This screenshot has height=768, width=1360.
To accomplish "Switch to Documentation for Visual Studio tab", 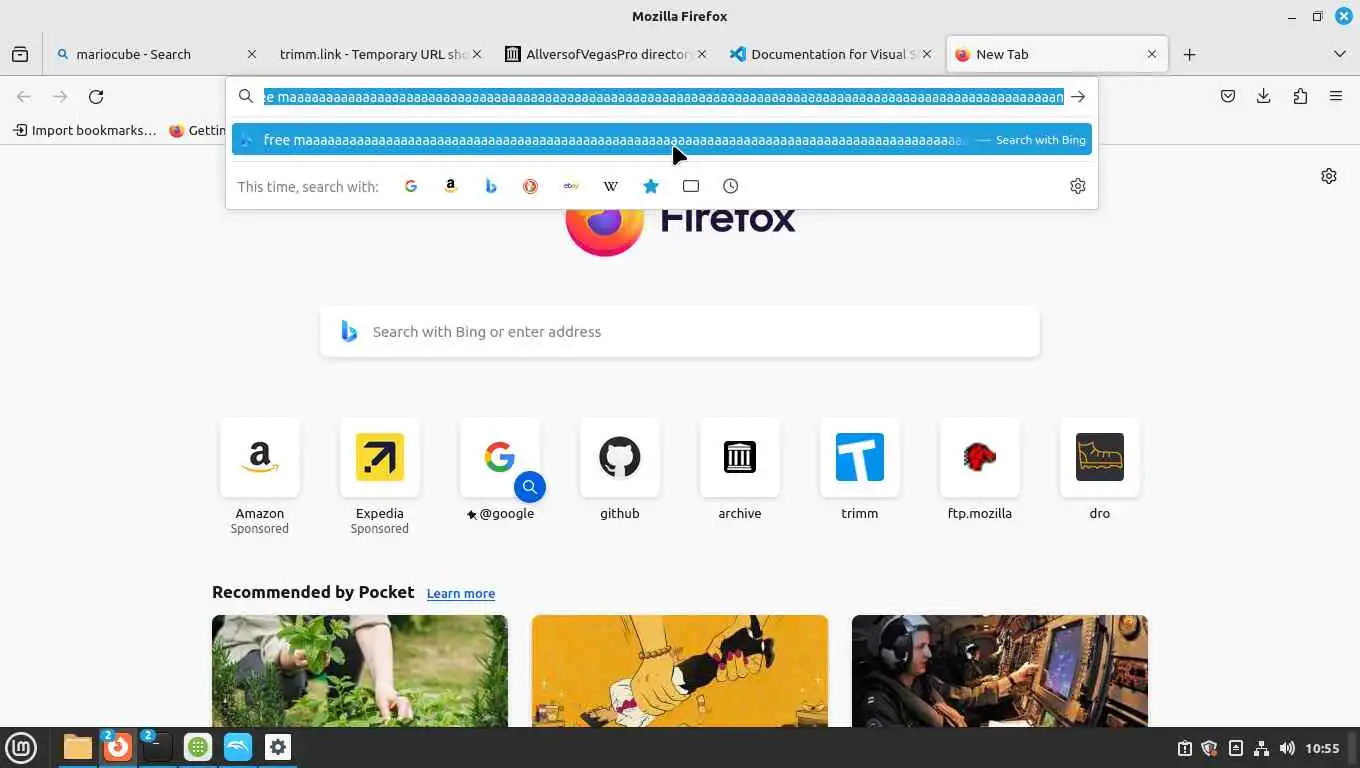I will 829,54.
